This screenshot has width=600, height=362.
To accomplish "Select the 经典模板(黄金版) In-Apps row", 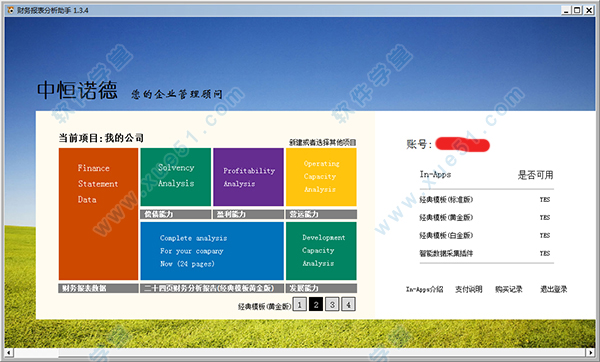I will point(486,217).
